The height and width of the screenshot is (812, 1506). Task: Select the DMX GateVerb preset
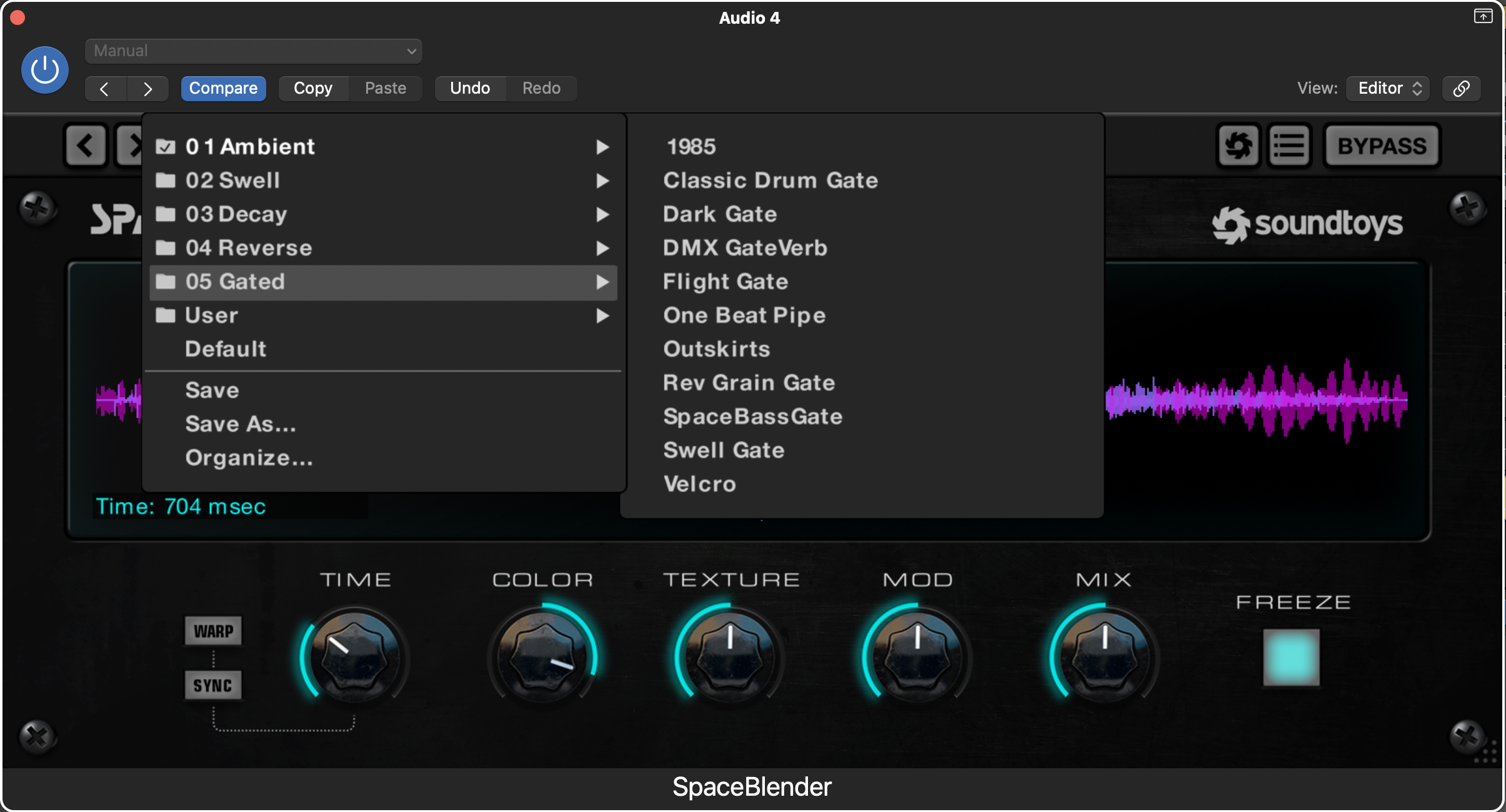[745, 248]
